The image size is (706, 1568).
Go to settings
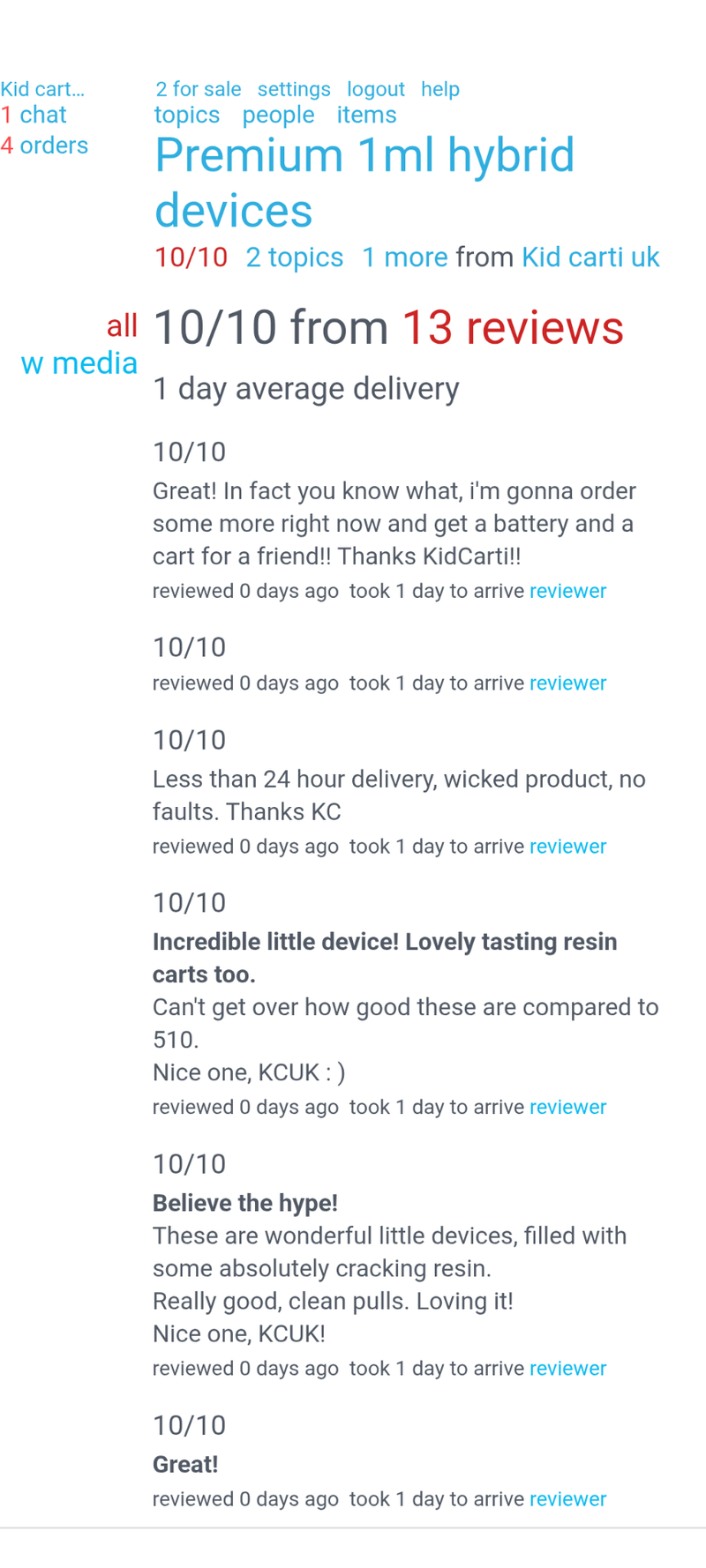(x=294, y=89)
